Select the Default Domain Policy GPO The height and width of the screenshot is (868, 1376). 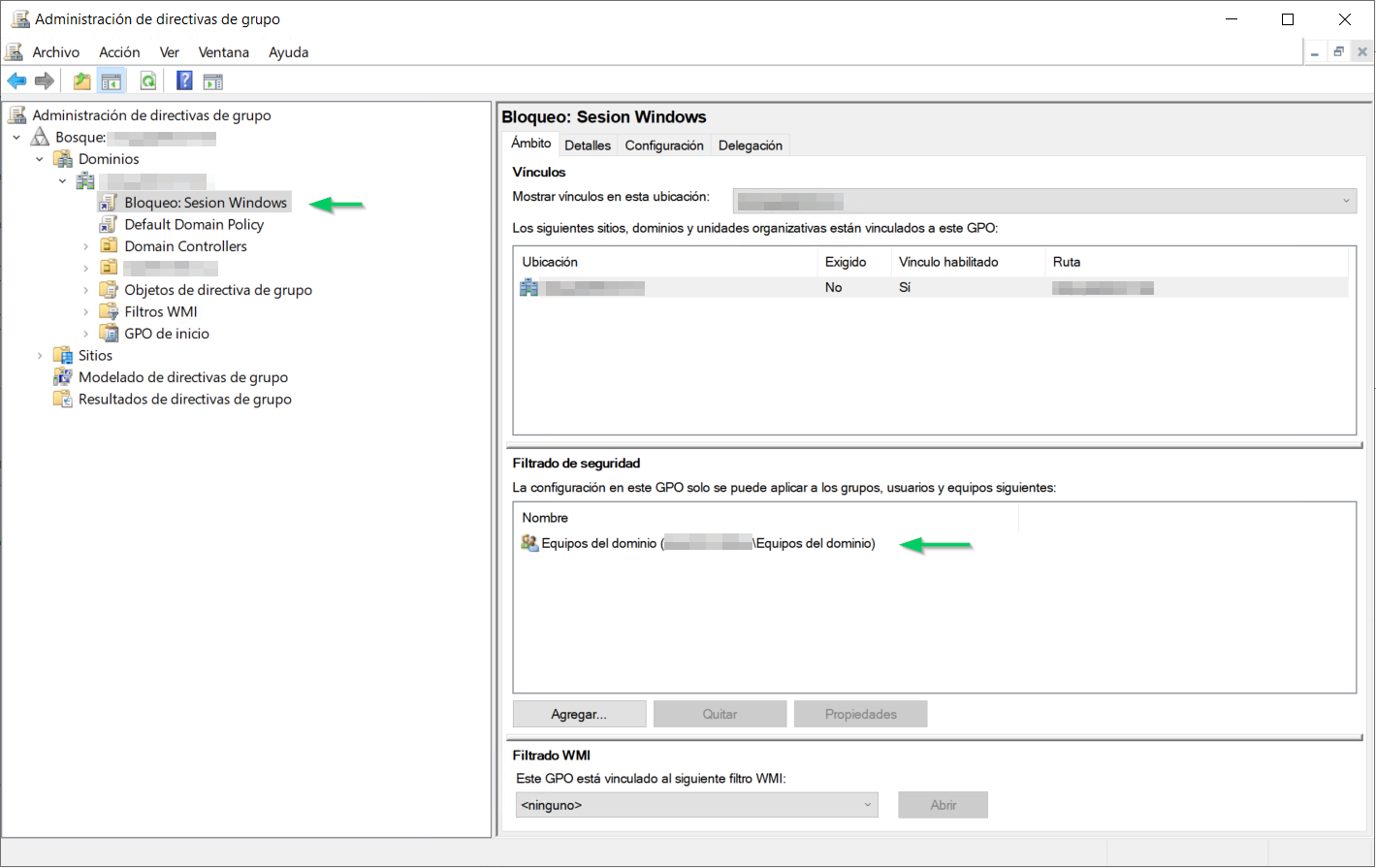(194, 224)
